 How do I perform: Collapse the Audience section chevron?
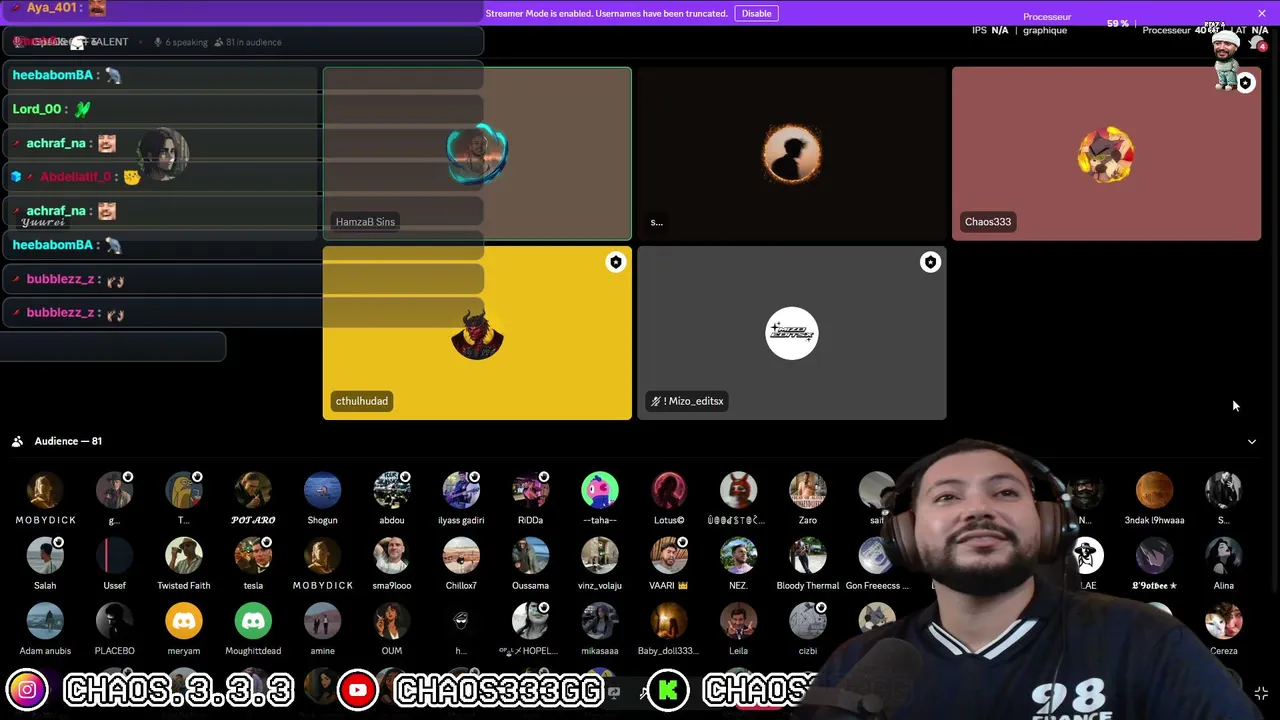tap(1251, 441)
